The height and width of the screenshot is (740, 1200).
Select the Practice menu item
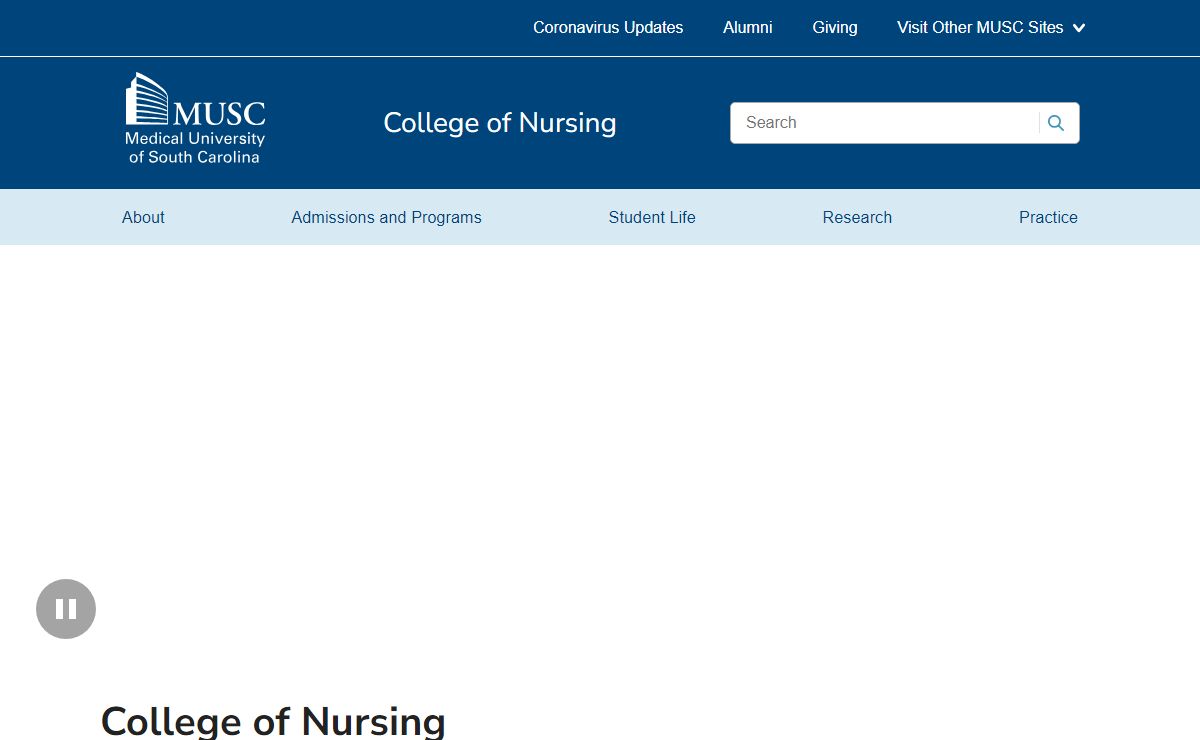tap(1048, 217)
